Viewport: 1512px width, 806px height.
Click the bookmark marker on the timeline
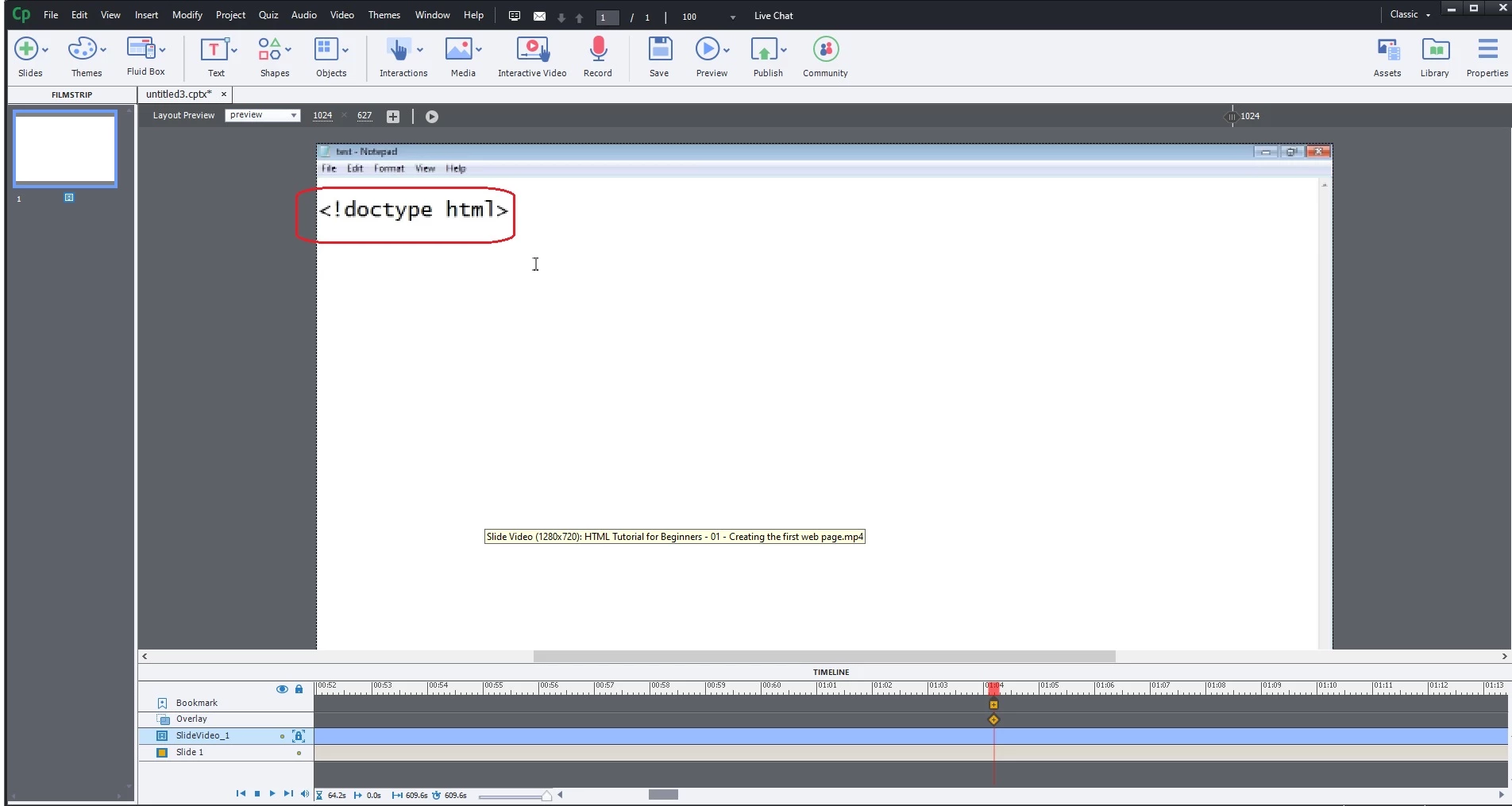tap(993, 704)
